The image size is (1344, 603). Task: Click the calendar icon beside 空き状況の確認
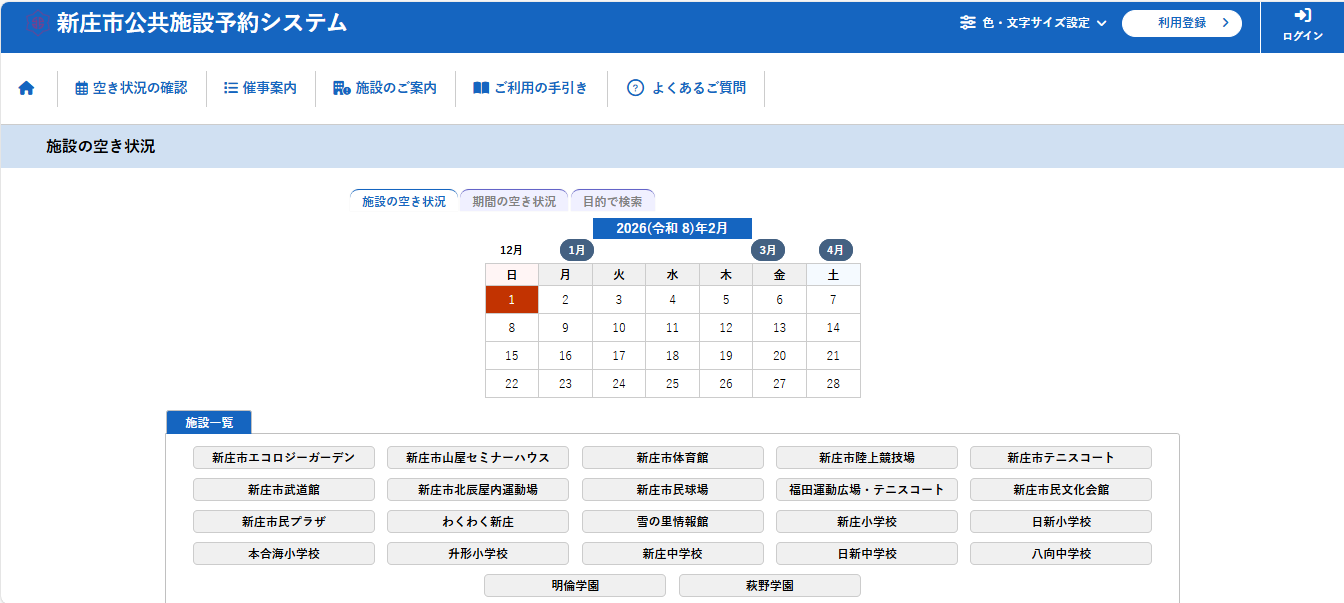82,88
